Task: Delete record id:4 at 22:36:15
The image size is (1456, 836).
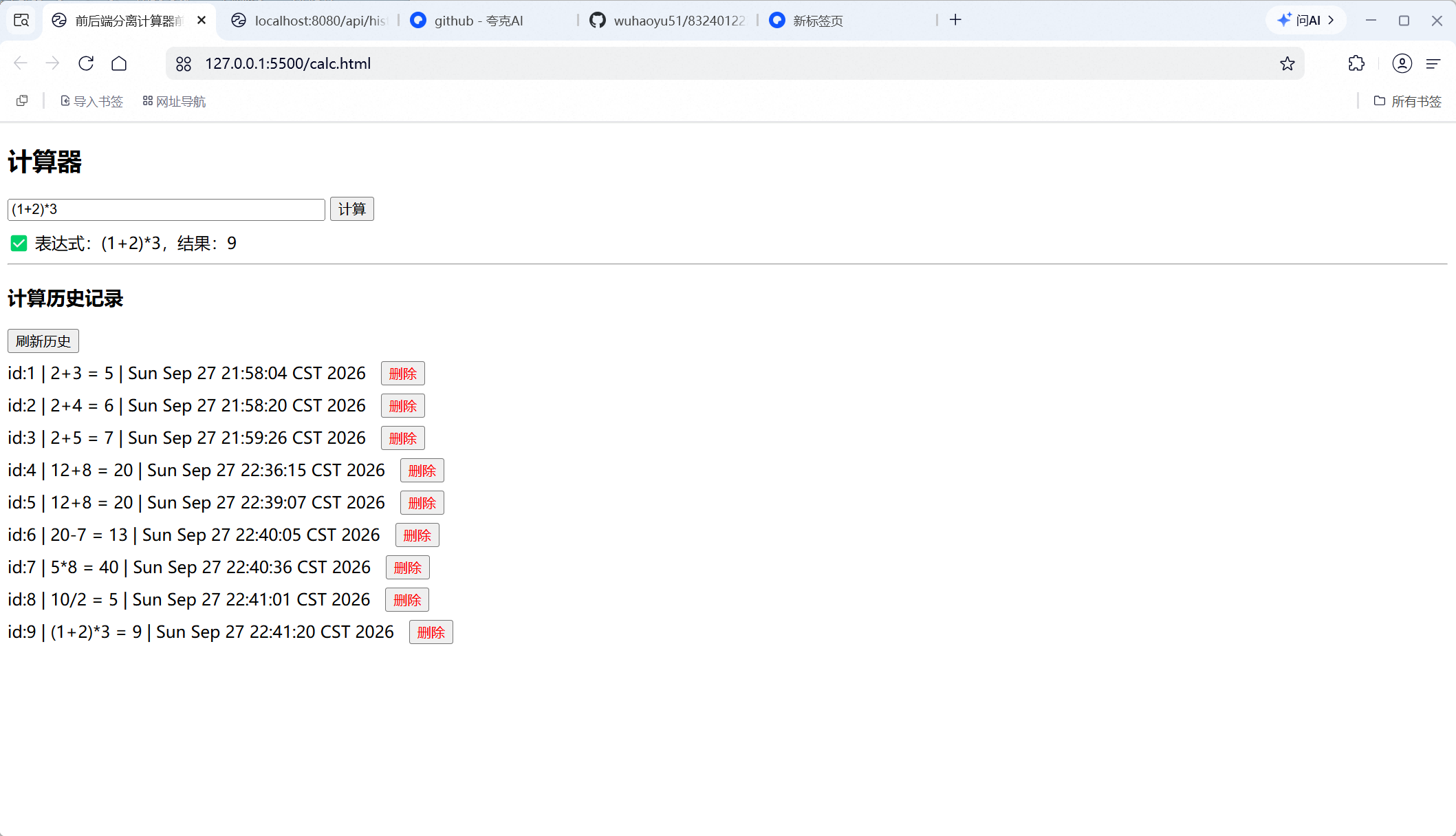Action: pos(422,471)
